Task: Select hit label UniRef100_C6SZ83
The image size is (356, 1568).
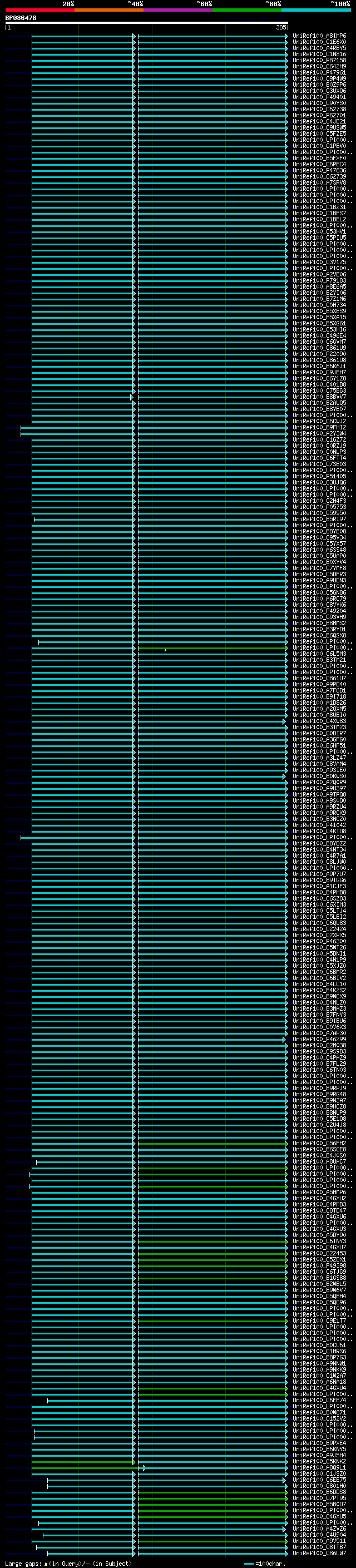Action: [x=319, y=898]
